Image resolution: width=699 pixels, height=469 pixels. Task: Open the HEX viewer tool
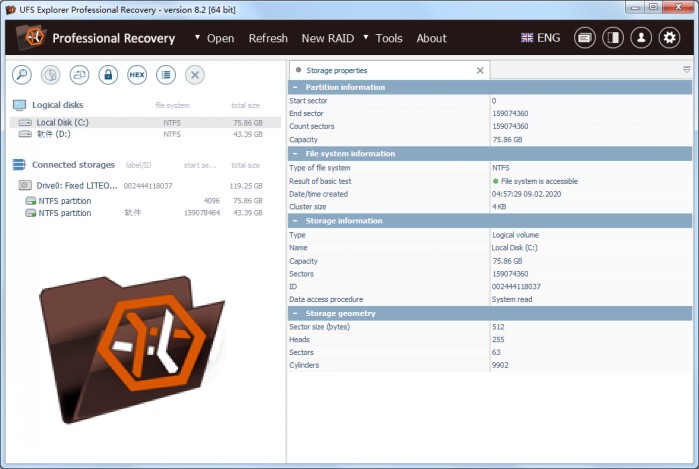137,74
